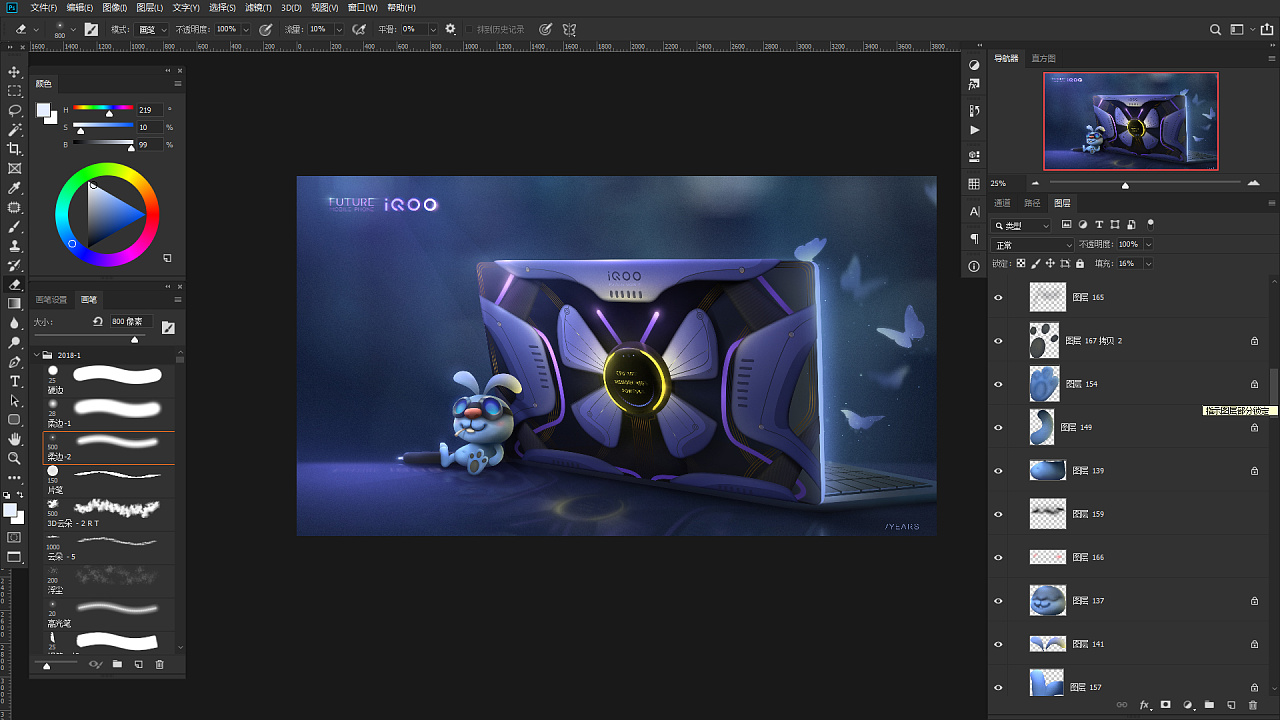Filter layers by text type icon

pyautogui.click(x=1099, y=225)
